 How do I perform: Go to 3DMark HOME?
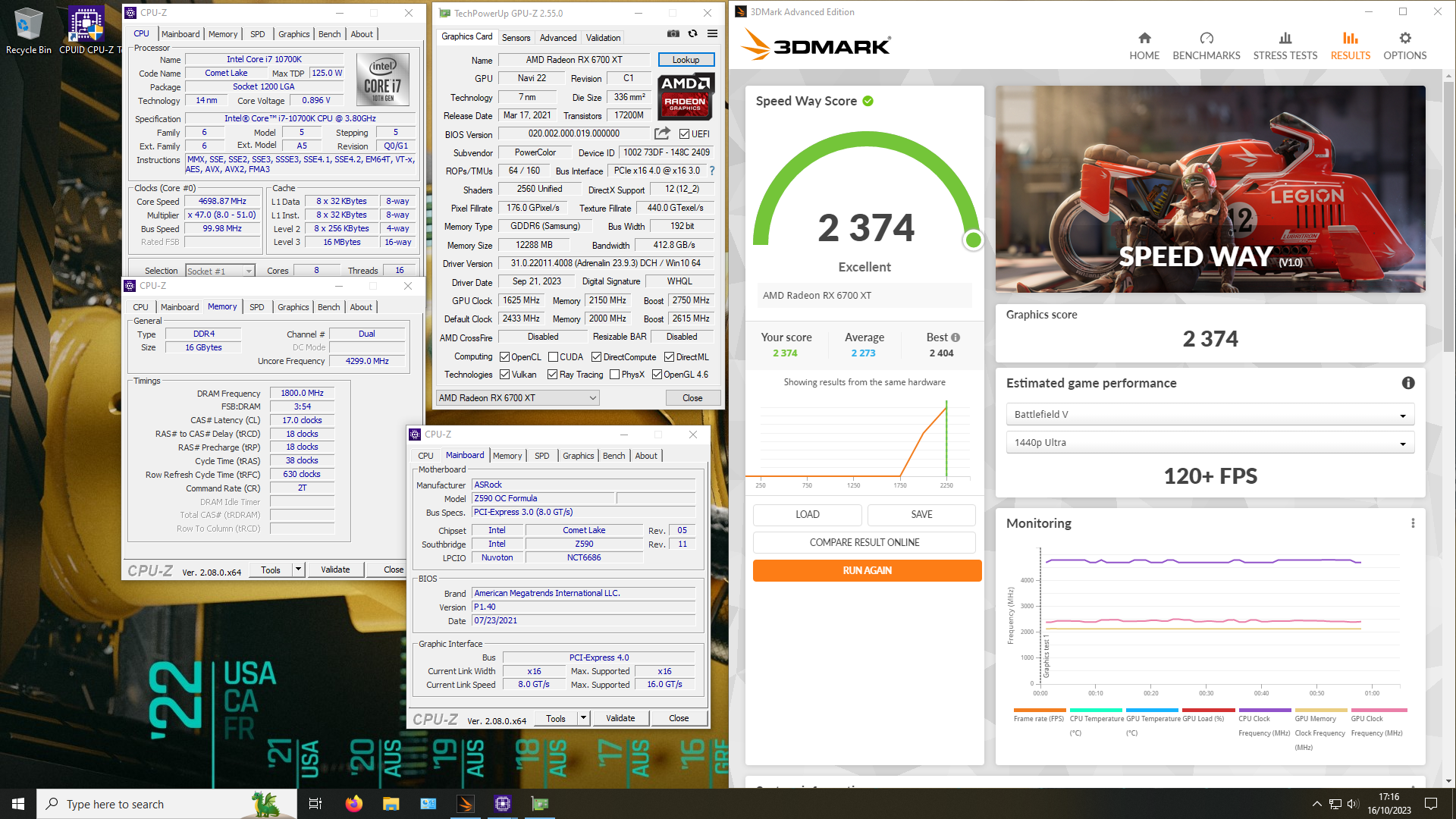pyautogui.click(x=1144, y=46)
